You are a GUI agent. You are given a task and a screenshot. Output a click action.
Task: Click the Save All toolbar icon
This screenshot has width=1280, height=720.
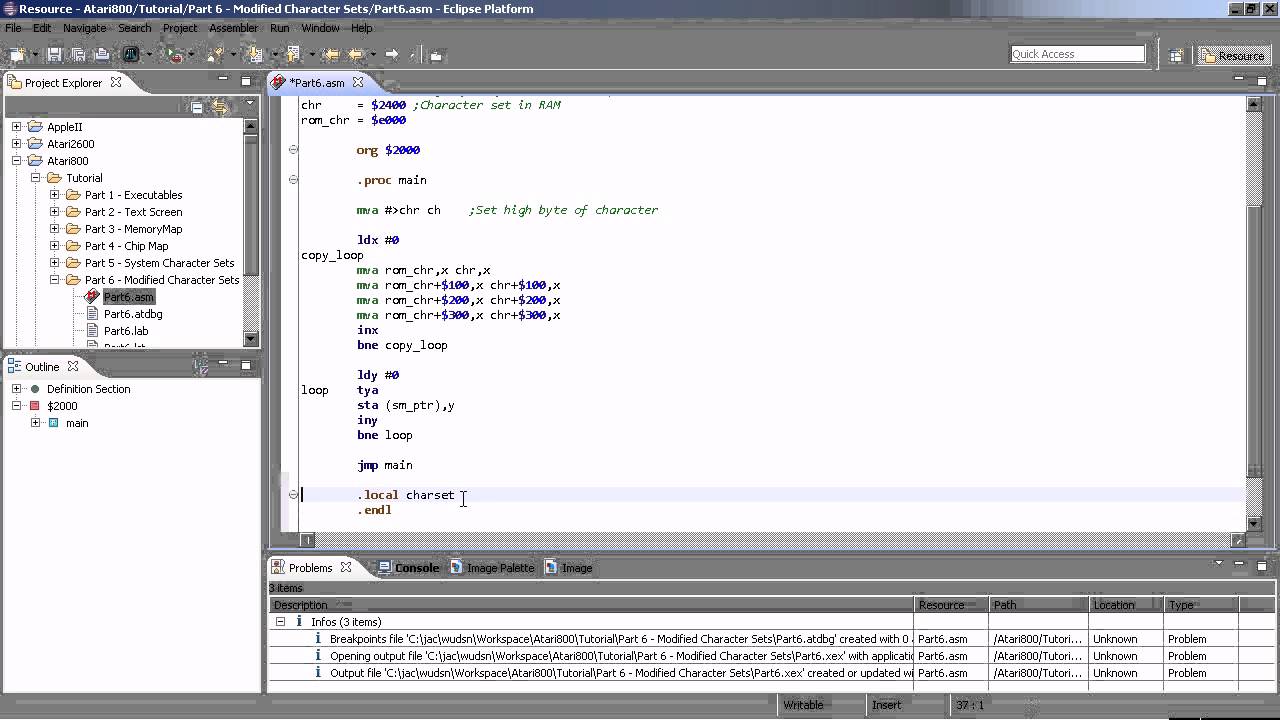[x=77, y=55]
